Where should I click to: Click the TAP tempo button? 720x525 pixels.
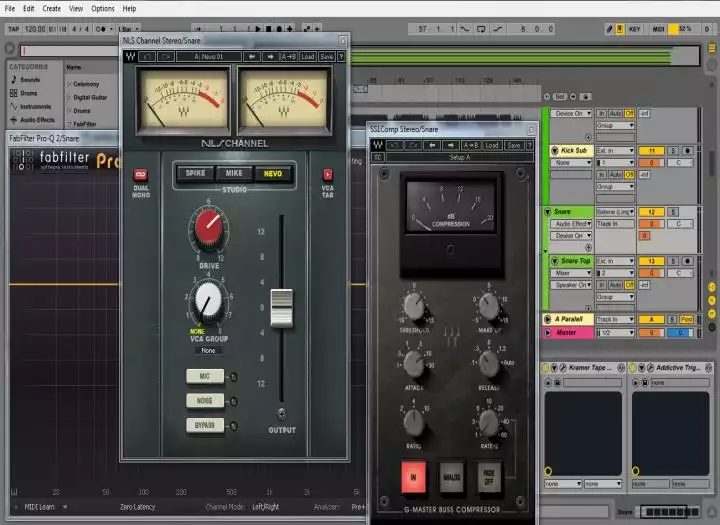coord(14,29)
